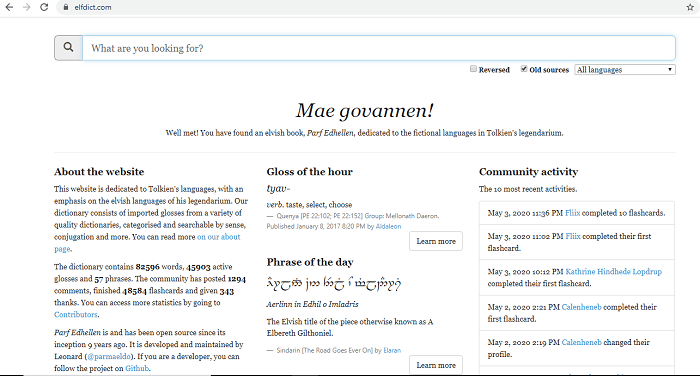Click the browser forward arrow
Screen dimensions: 700x376
click(26, 7)
